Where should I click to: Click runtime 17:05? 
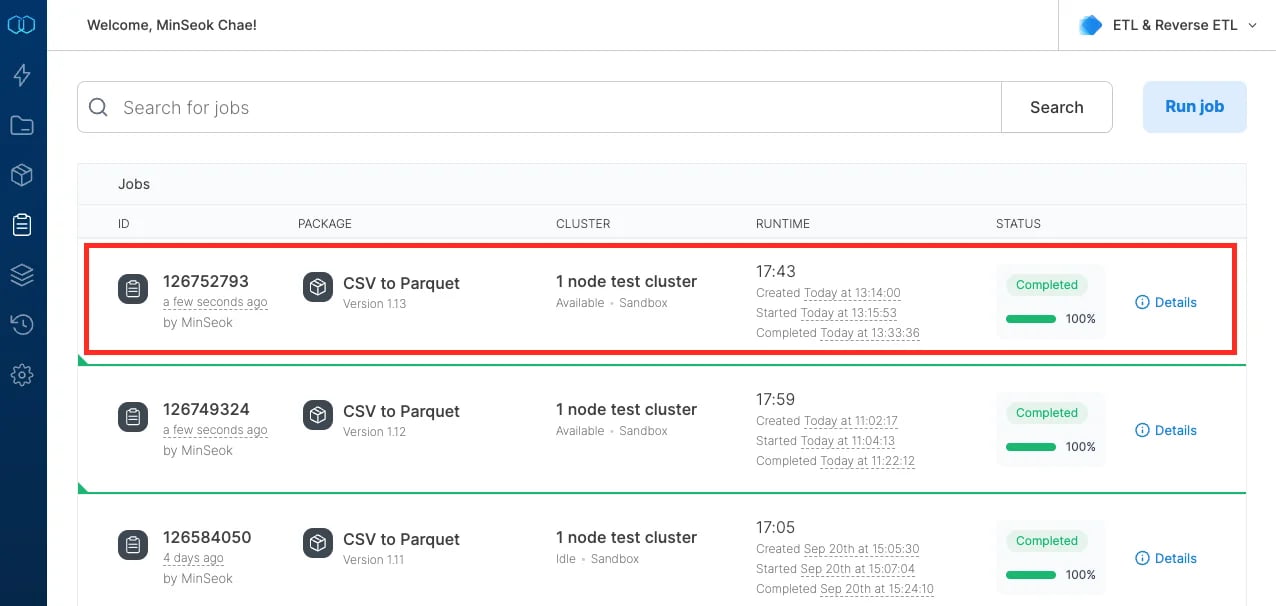(775, 527)
